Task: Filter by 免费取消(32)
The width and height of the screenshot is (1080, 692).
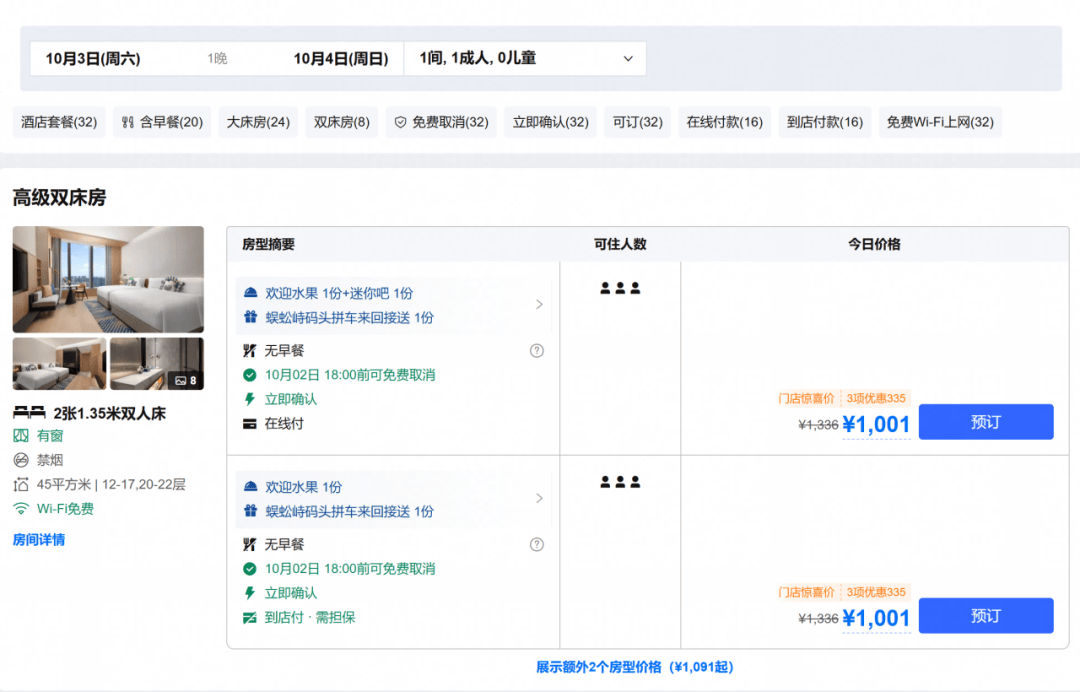Action: pos(441,122)
